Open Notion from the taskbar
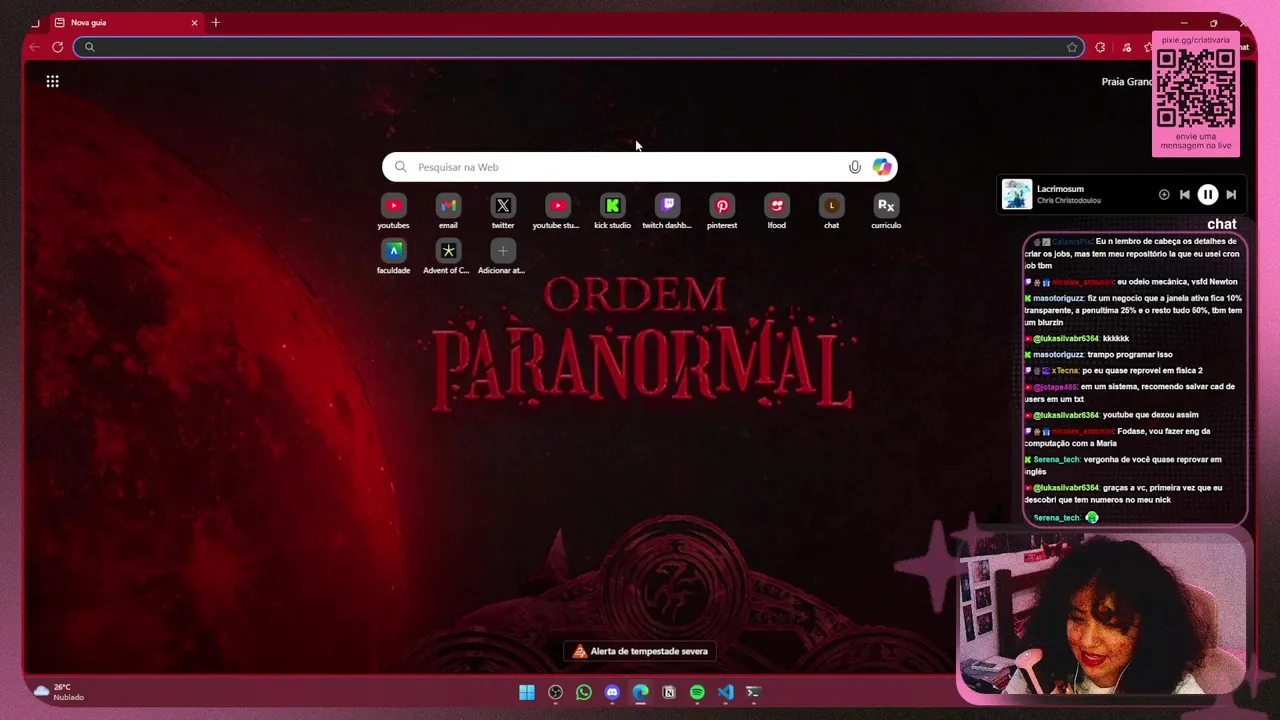Viewport: 1280px width, 720px height. tap(669, 692)
